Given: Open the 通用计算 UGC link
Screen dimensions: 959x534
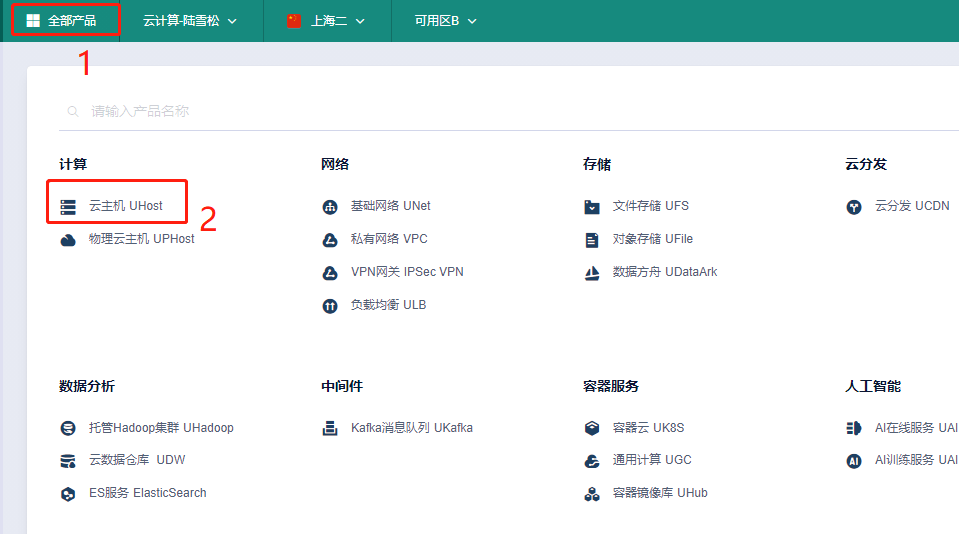Looking at the screenshot, I should 651,460.
